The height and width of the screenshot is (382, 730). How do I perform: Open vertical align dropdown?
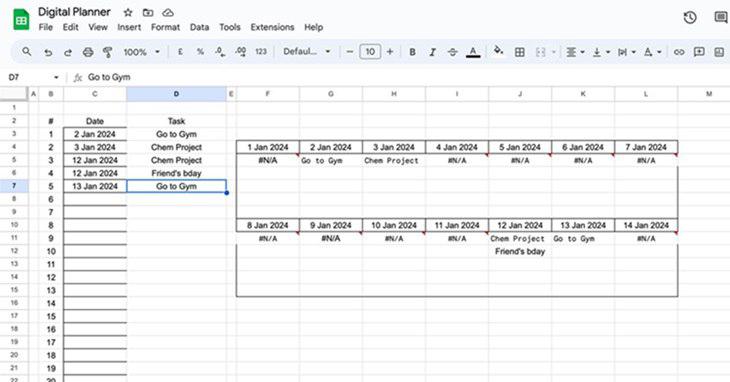tap(601, 52)
